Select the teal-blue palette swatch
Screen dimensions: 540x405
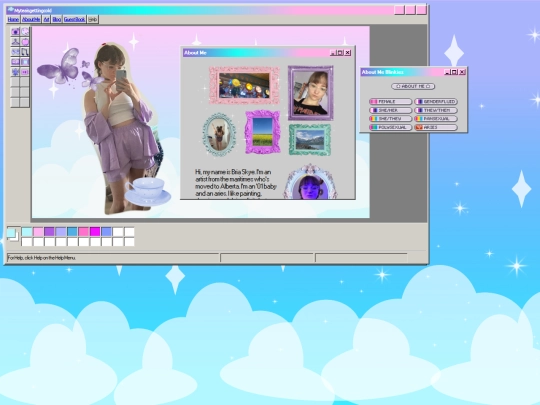point(72,232)
